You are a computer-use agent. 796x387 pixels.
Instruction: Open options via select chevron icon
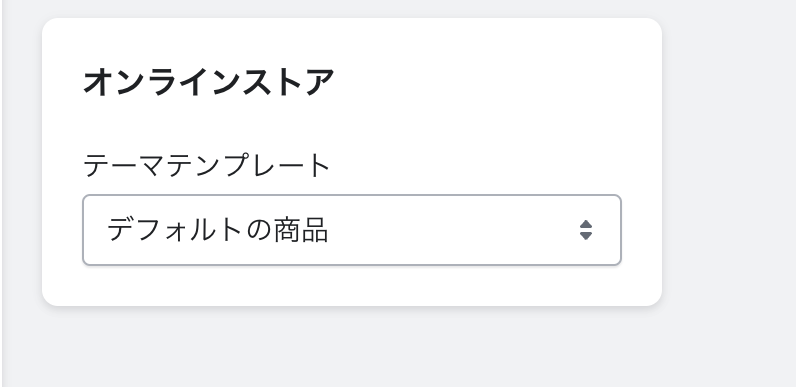click(x=586, y=230)
